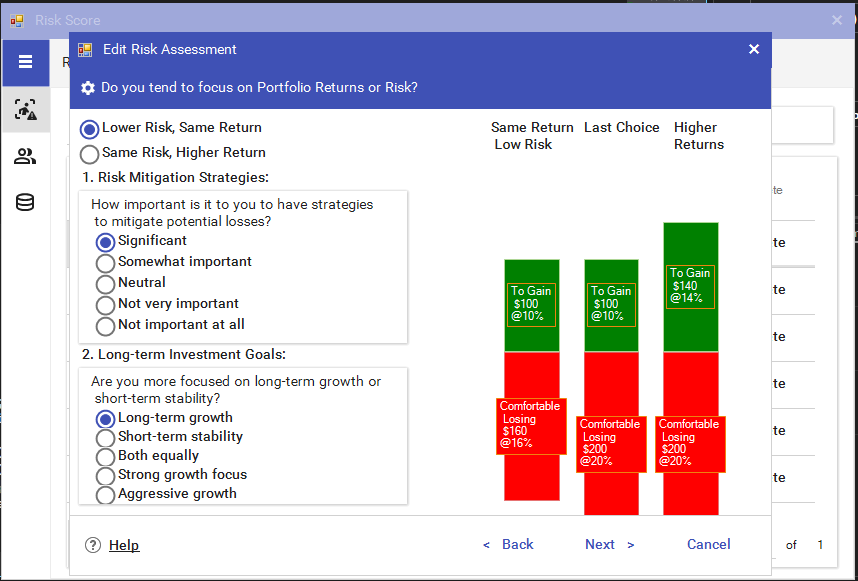Click the Risk Score window app icon
Viewport: 858px width, 581px height.
pos(17,21)
